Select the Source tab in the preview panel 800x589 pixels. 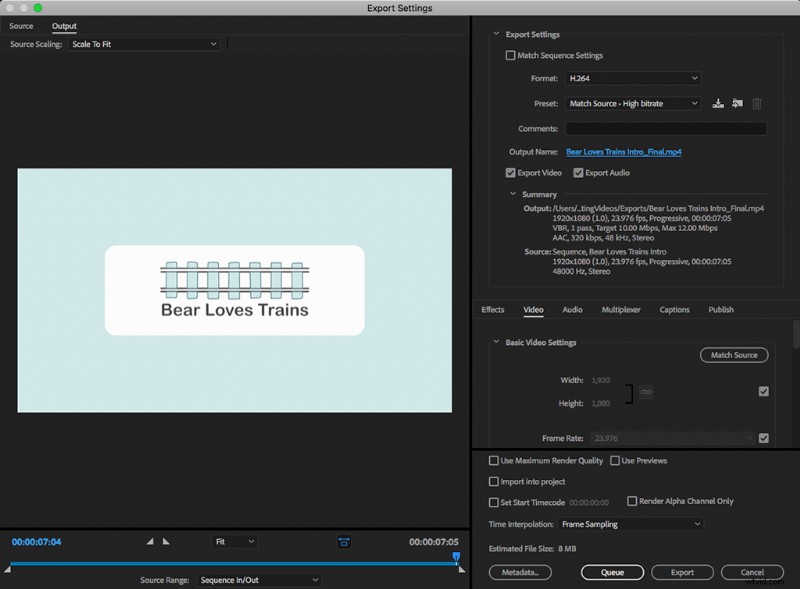pyautogui.click(x=21, y=26)
